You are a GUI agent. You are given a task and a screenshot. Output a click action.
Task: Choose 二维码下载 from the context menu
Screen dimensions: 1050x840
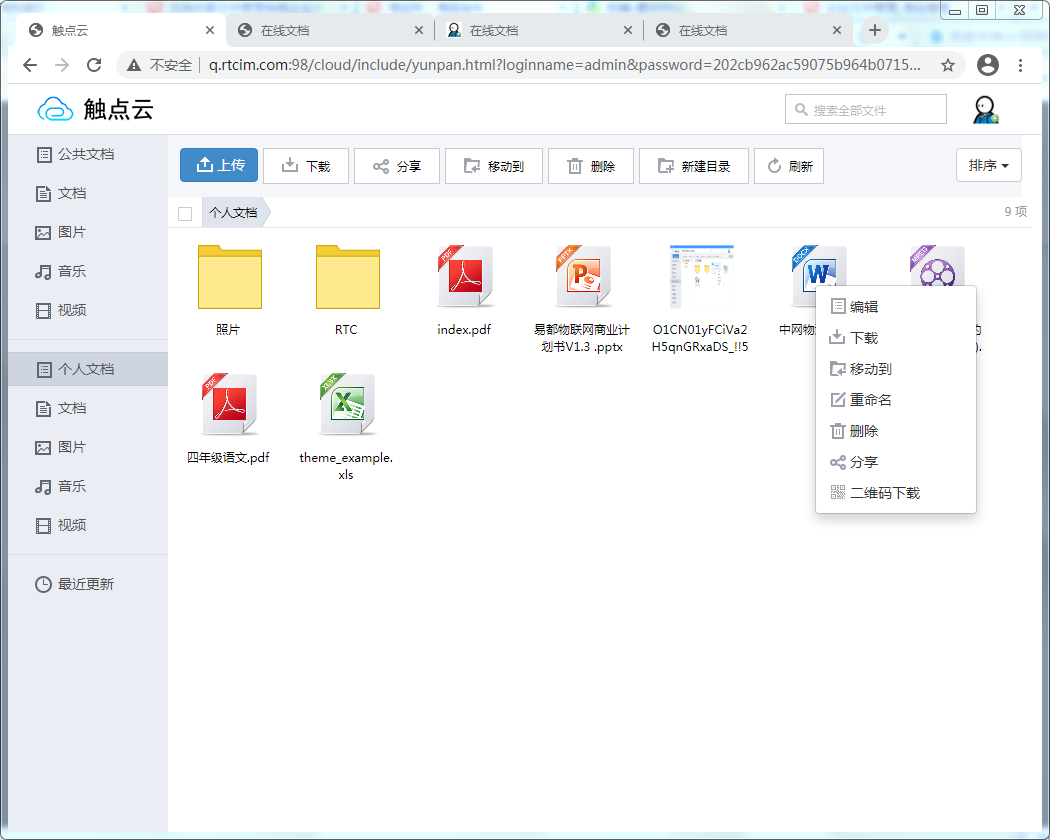(x=884, y=493)
